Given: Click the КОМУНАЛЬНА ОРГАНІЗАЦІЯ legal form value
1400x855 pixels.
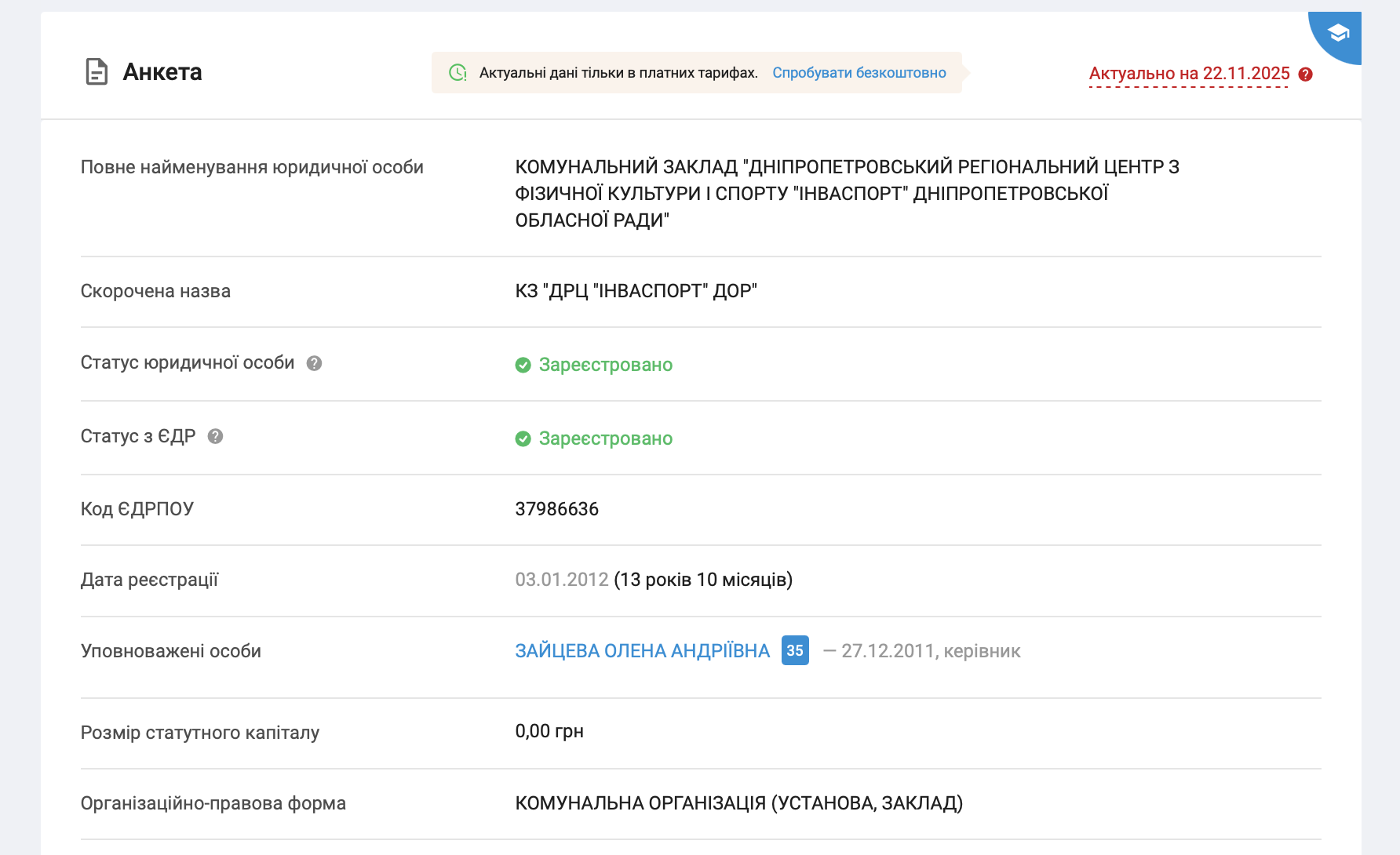Looking at the screenshot, I should [738, 803].
